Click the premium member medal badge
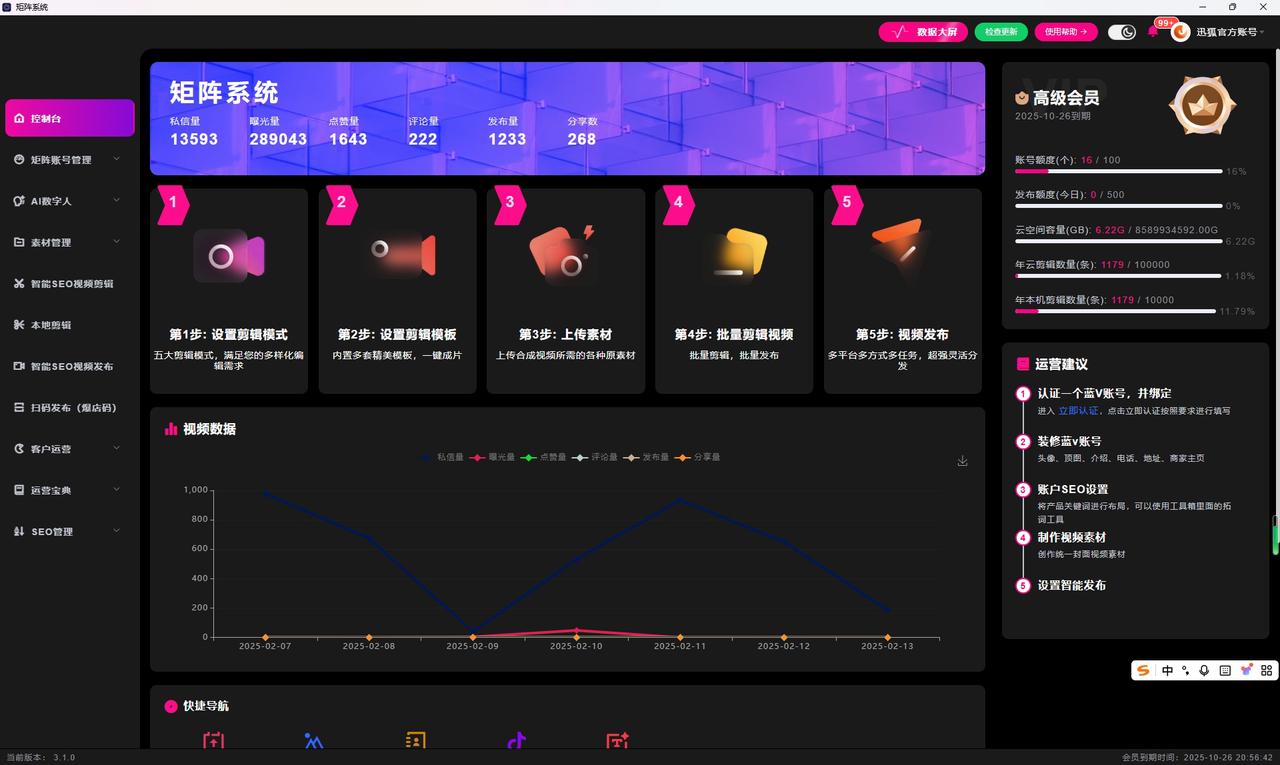Viewport: 1280px width, 765px height. point(1202,104)
